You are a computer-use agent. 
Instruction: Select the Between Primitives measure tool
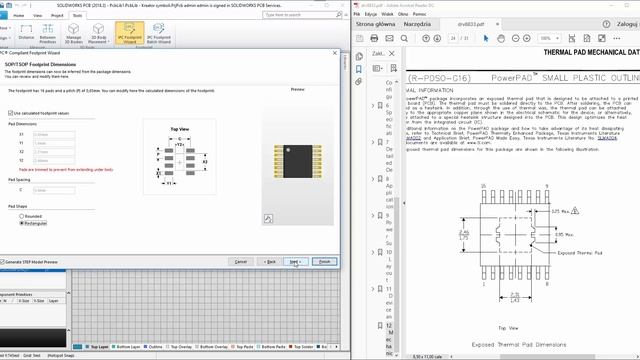tap(48, 33)
